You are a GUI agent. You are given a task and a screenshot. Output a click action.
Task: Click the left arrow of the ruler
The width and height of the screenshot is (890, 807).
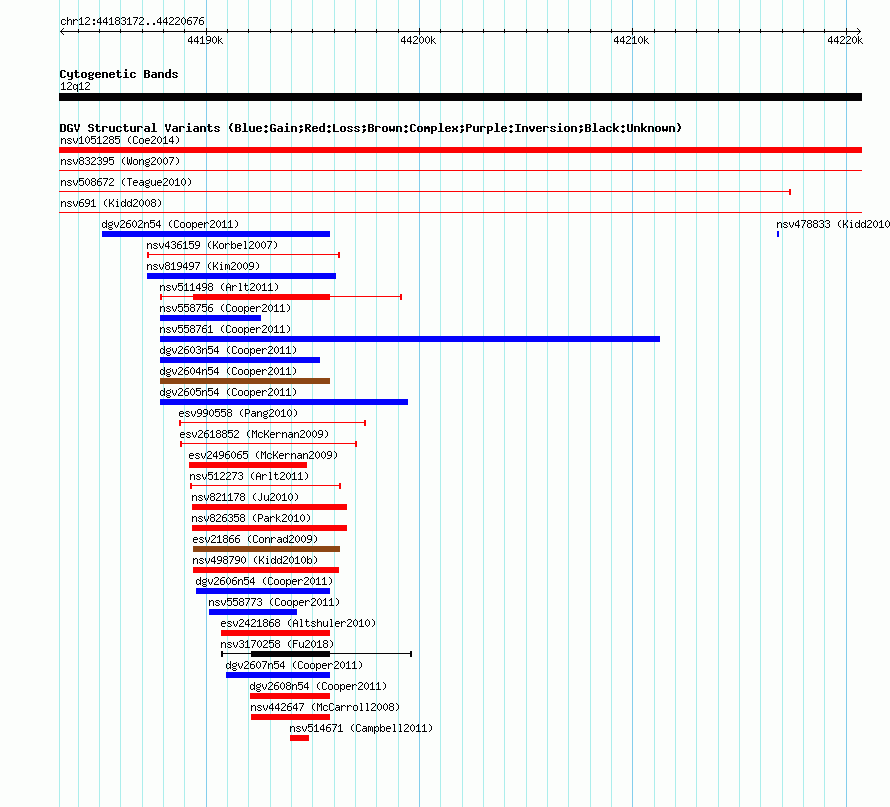point(62,31)
